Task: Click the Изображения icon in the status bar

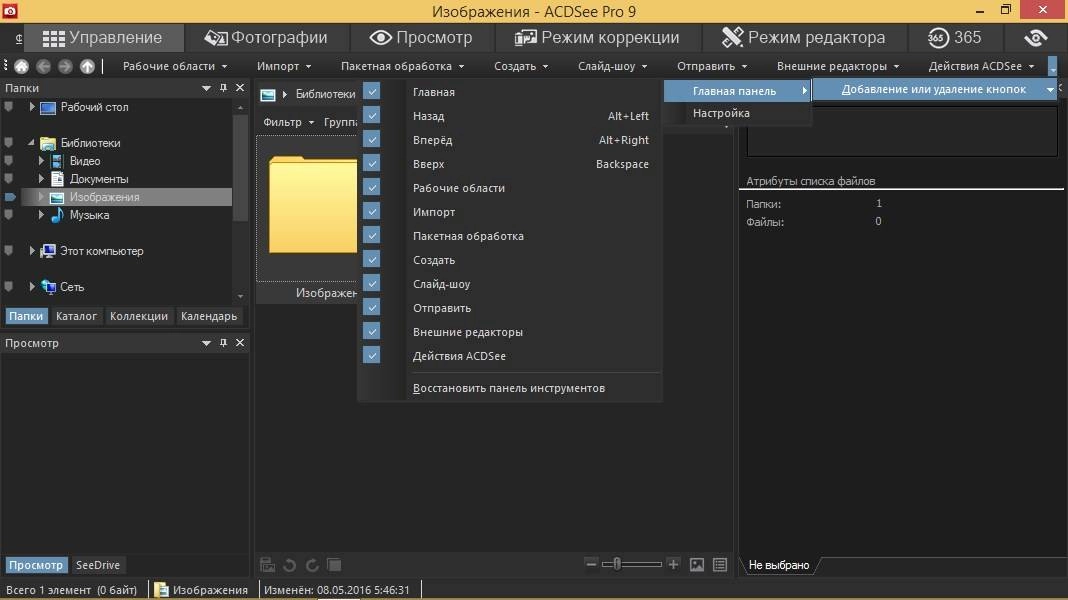Action: pyautogui.click(x=161, y=590)
